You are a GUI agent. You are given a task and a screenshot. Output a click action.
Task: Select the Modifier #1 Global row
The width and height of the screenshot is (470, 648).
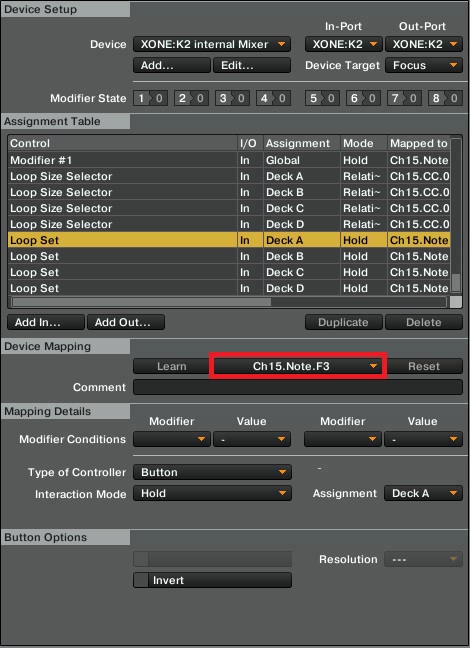229,160
